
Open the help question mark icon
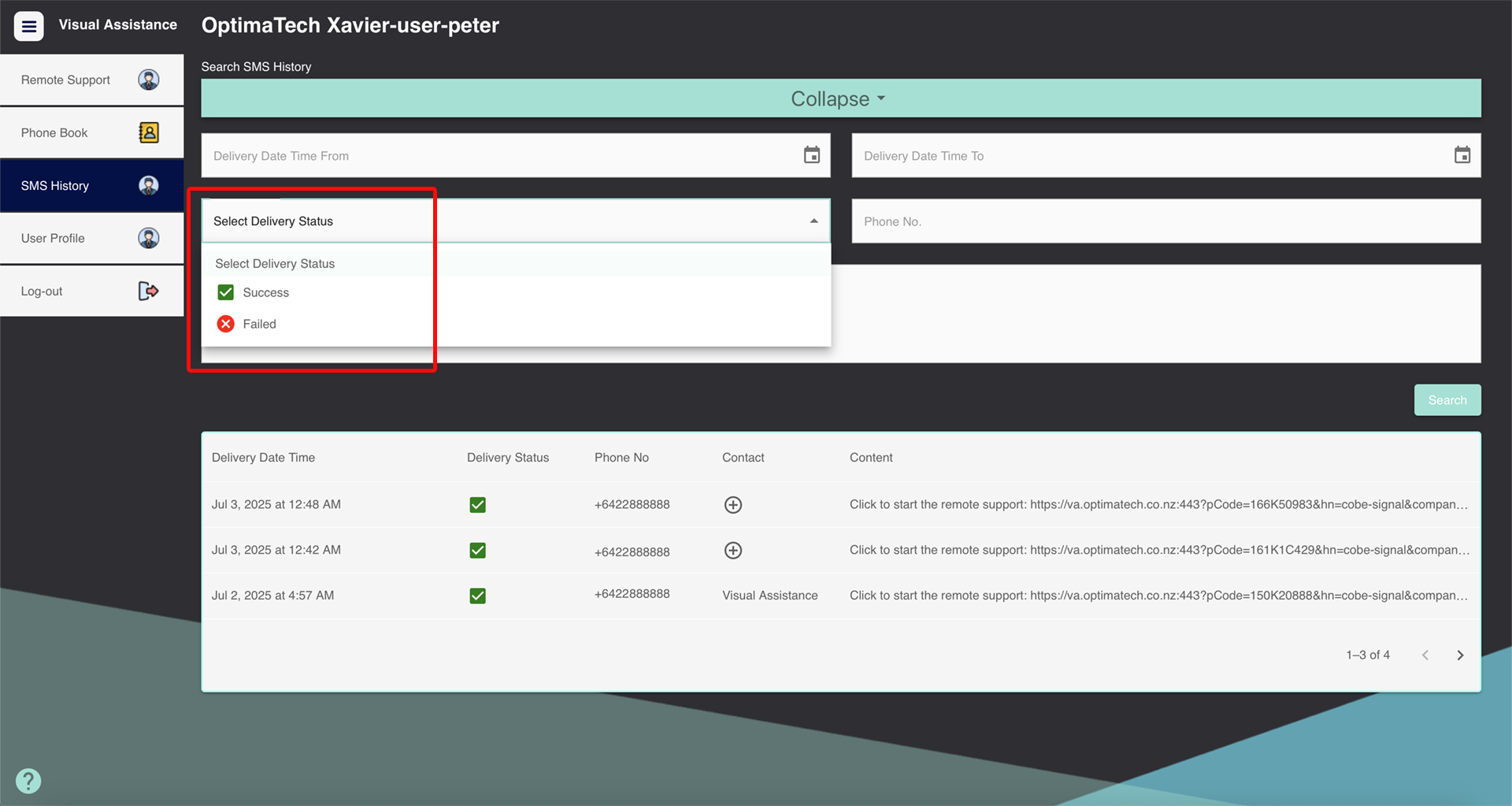click(x=28, y=781)
